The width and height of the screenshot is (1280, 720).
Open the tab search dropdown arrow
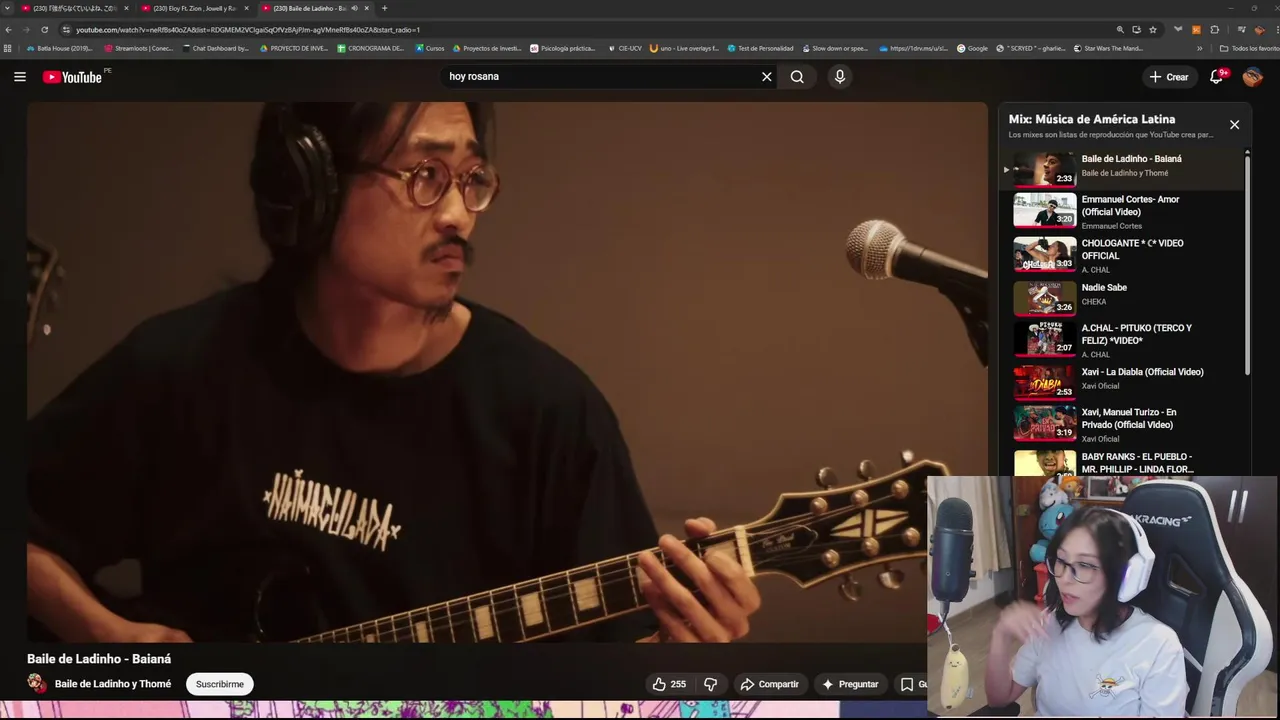[x=8, y=8]
